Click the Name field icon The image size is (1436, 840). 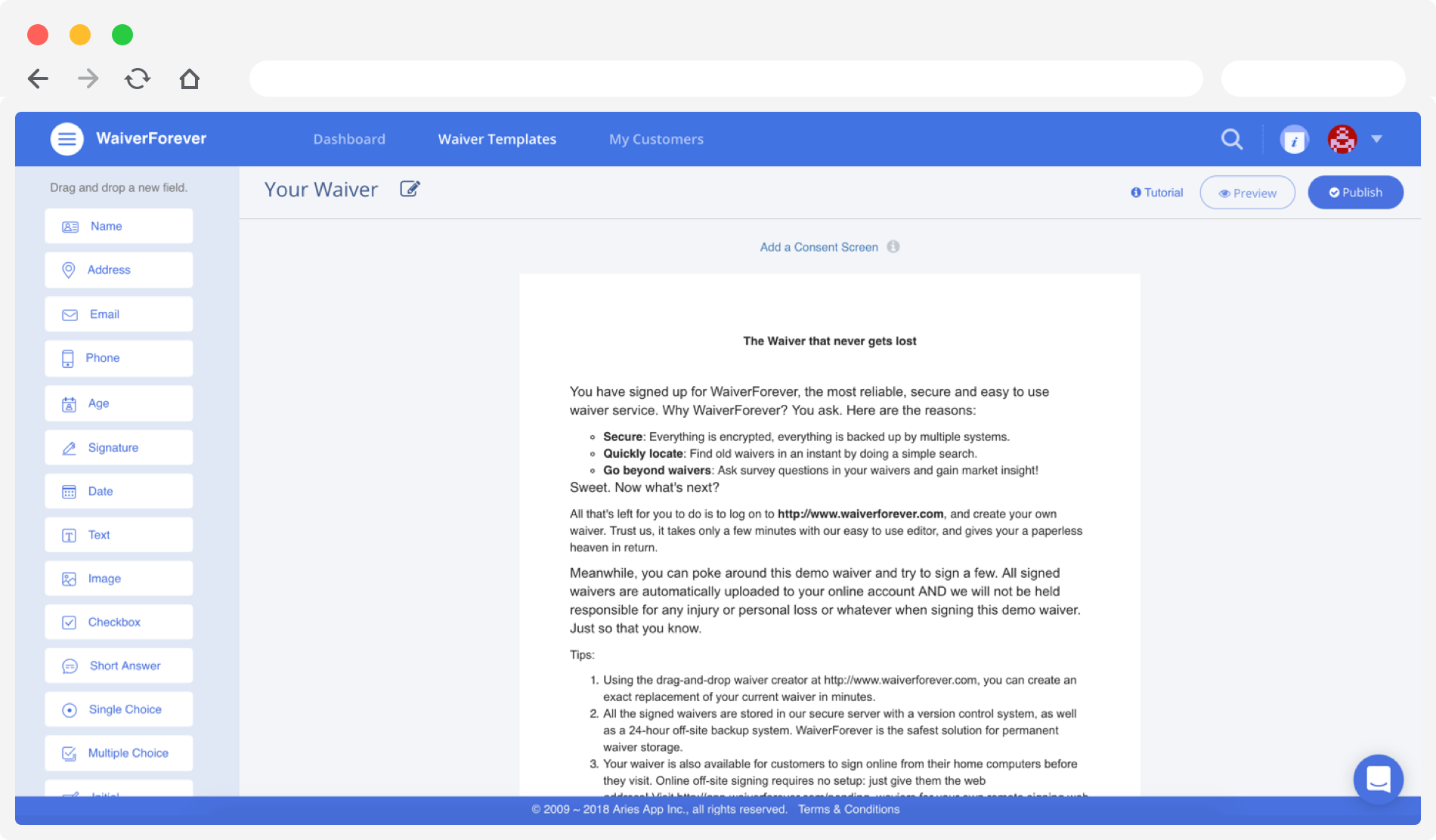70,227
